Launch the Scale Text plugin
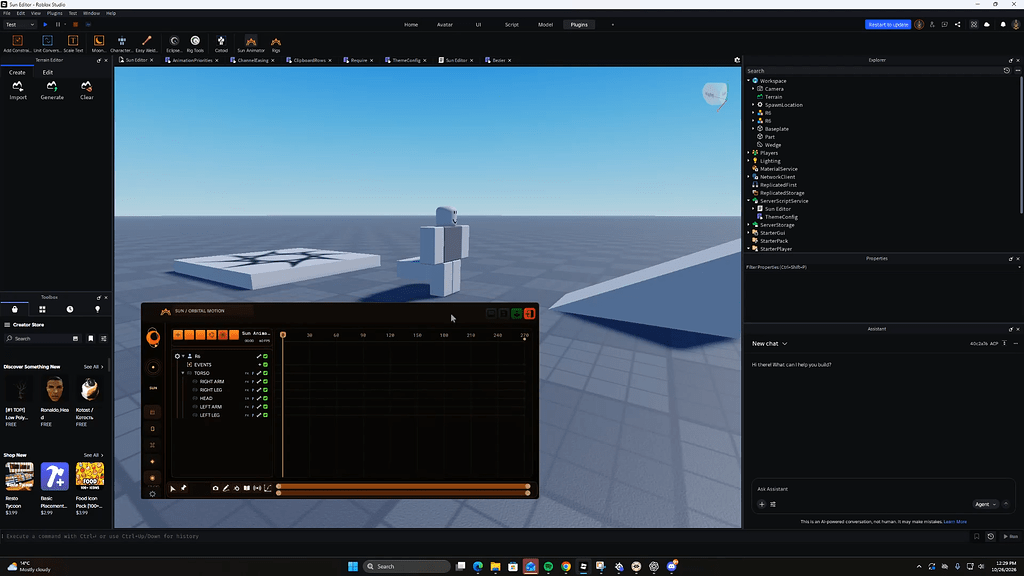This screenshot has width=1024, height=576. [x=73, y=44]
